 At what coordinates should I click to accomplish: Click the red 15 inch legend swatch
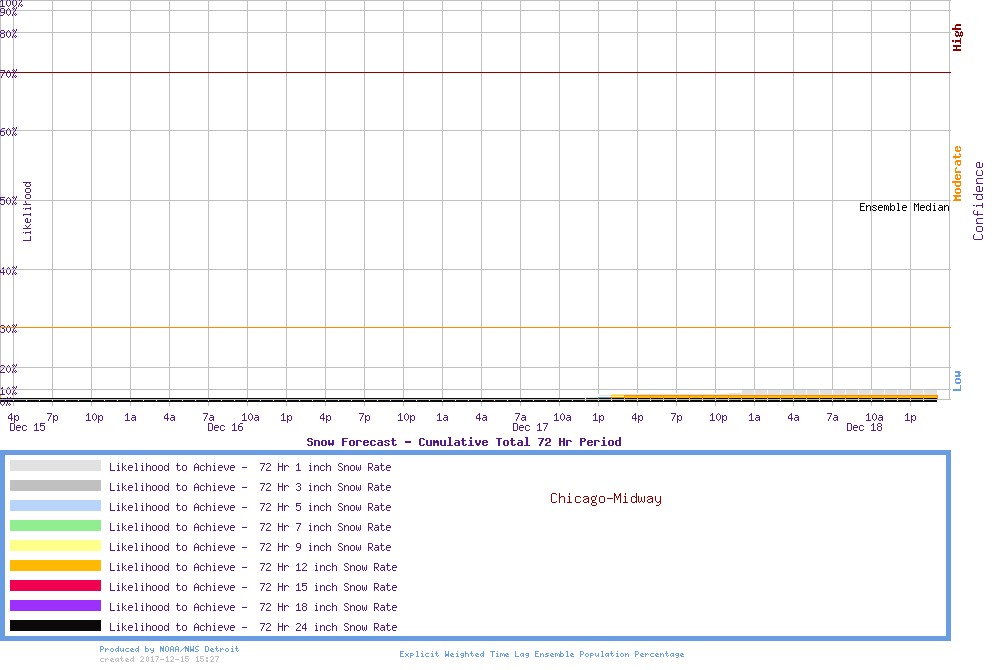[55, 586]
